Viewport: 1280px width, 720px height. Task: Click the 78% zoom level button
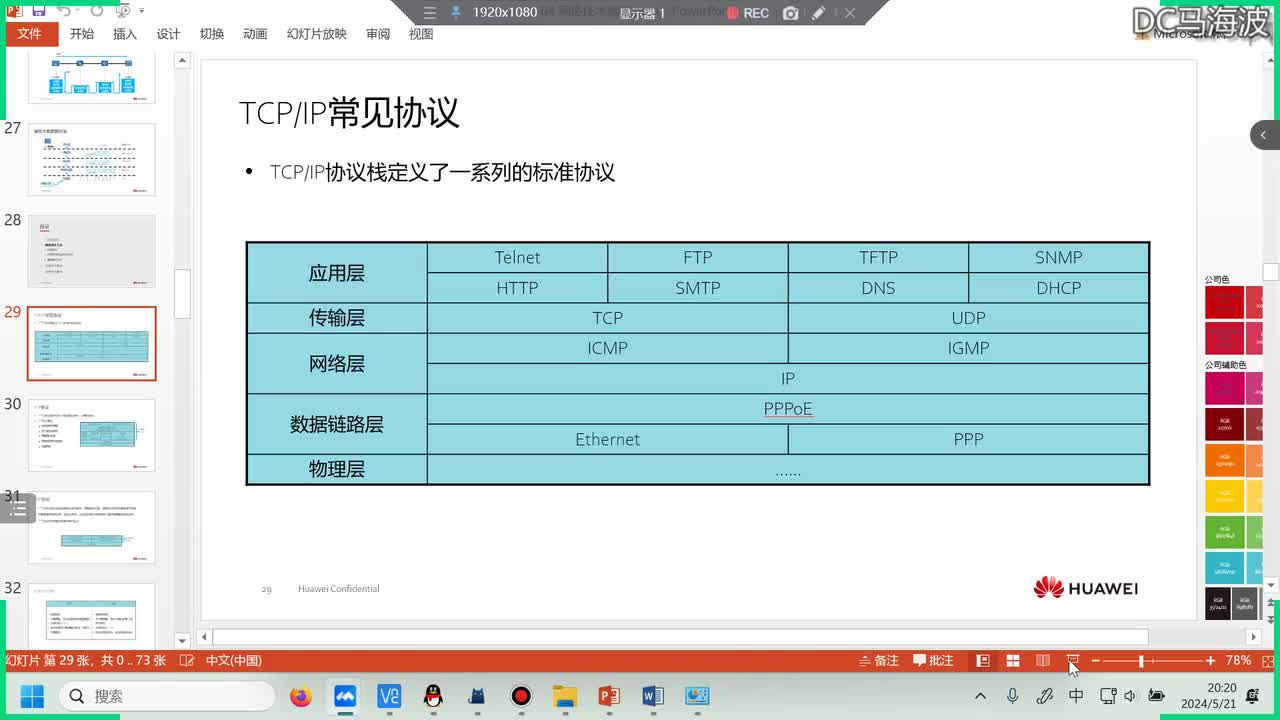pyautogui.click(x=1238, y=661)
